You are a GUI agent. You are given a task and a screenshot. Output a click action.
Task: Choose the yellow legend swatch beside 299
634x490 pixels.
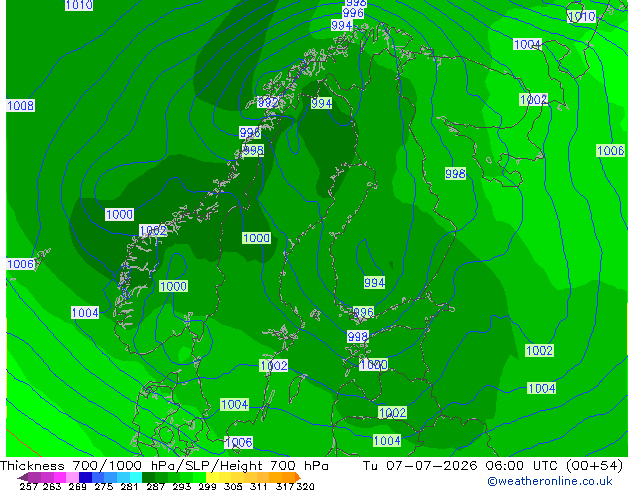212,477
